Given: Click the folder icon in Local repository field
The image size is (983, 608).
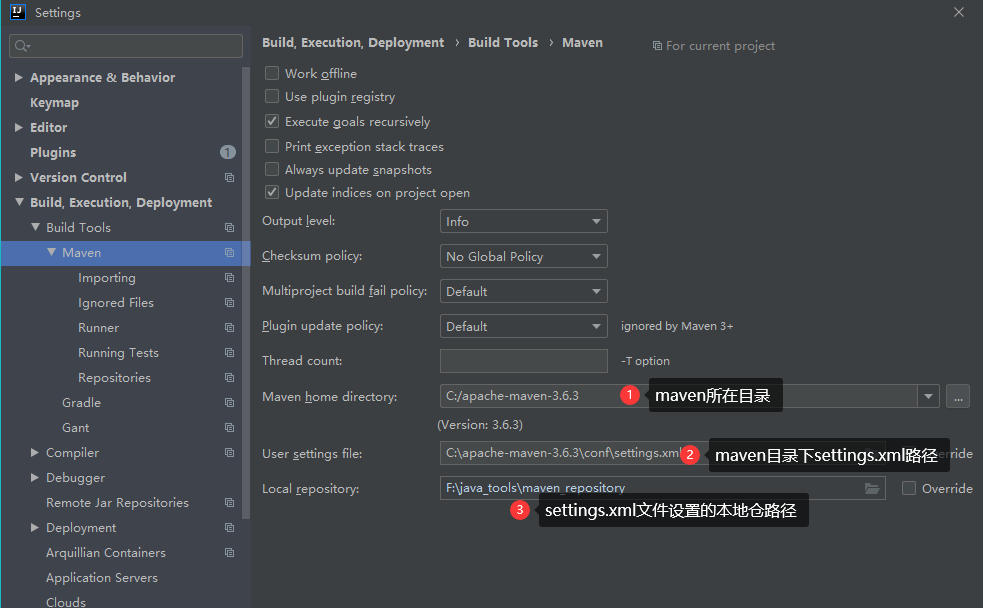Looking at the screenshot, I should tap(872, 488).
